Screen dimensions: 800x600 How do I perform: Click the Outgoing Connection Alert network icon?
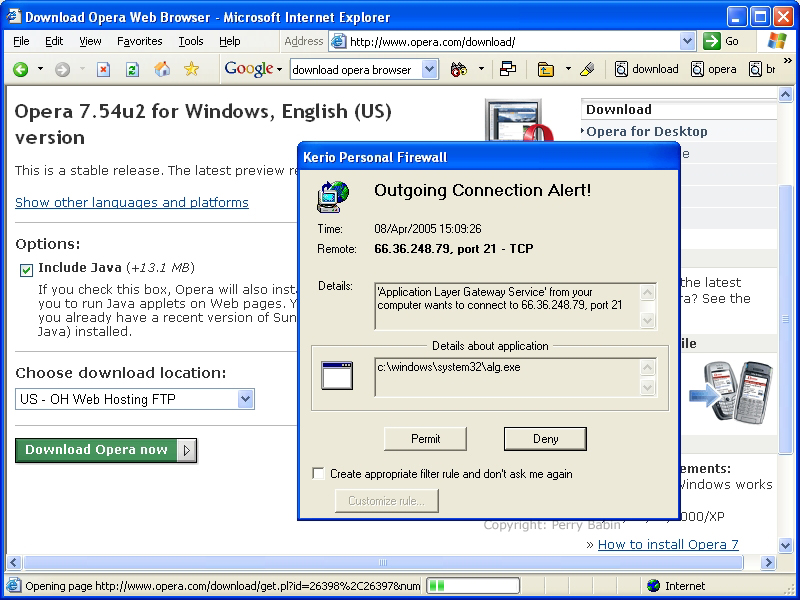[x=333, y=196]
